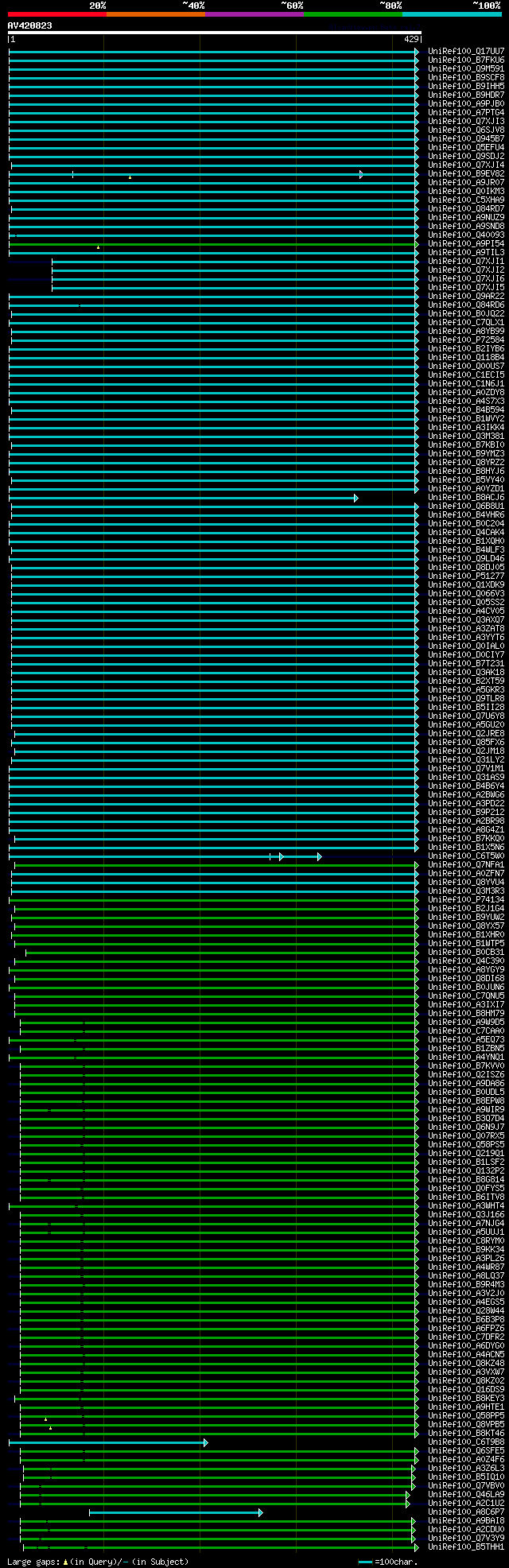Open hit UniRef100_Q6B8U1

(x=466, y=506)
